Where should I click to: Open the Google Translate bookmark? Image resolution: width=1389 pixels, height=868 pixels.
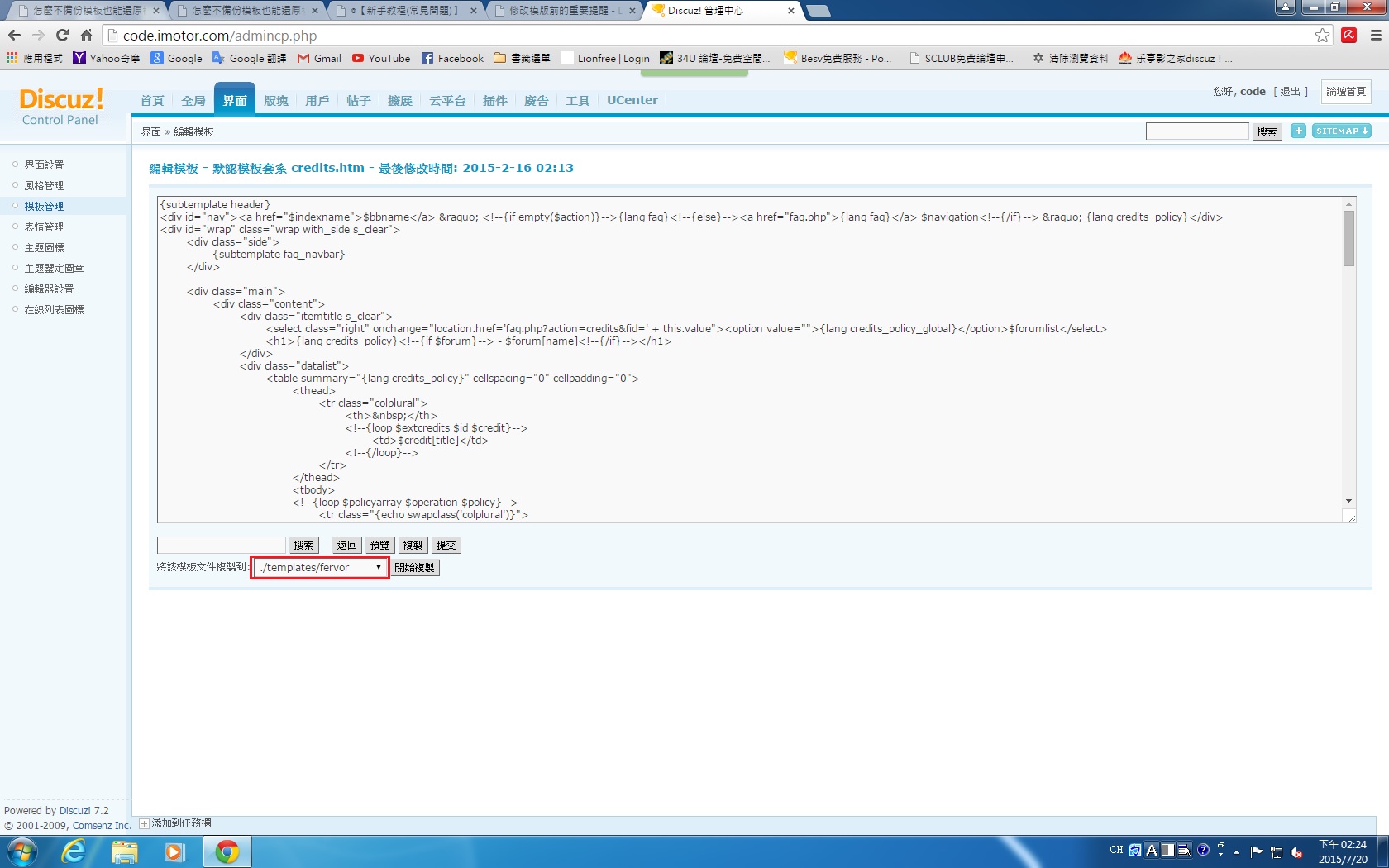click(250, 58)
